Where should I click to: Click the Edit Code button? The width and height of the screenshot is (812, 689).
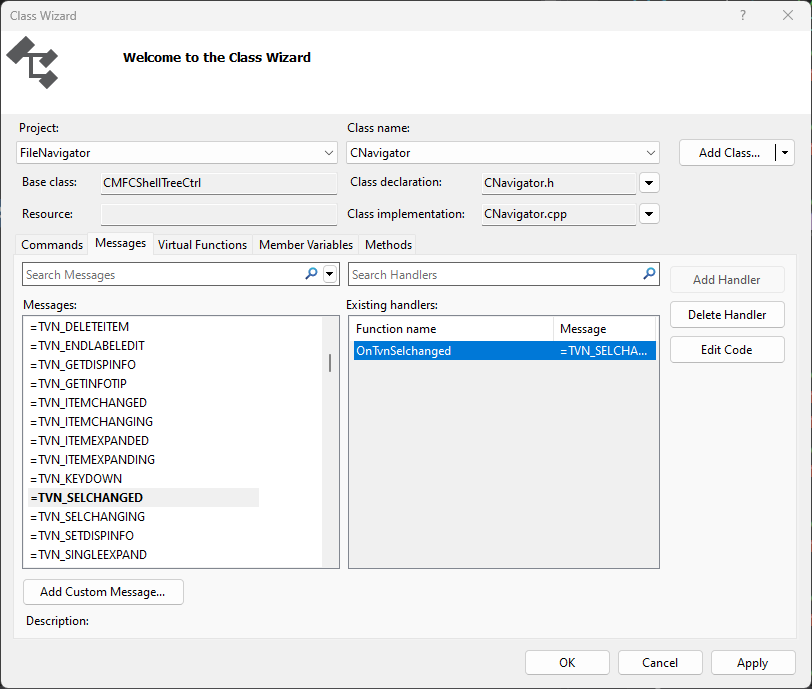tap(727, 350)
